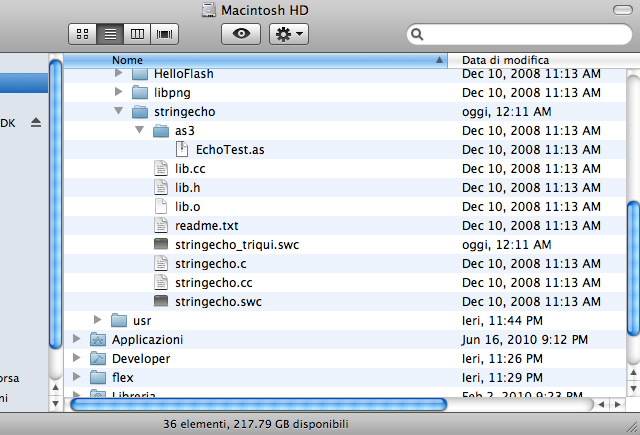This screenshot has height=435, width=640.
Task: Click the magnifying glass search icon
Action: tap(417, 34)
